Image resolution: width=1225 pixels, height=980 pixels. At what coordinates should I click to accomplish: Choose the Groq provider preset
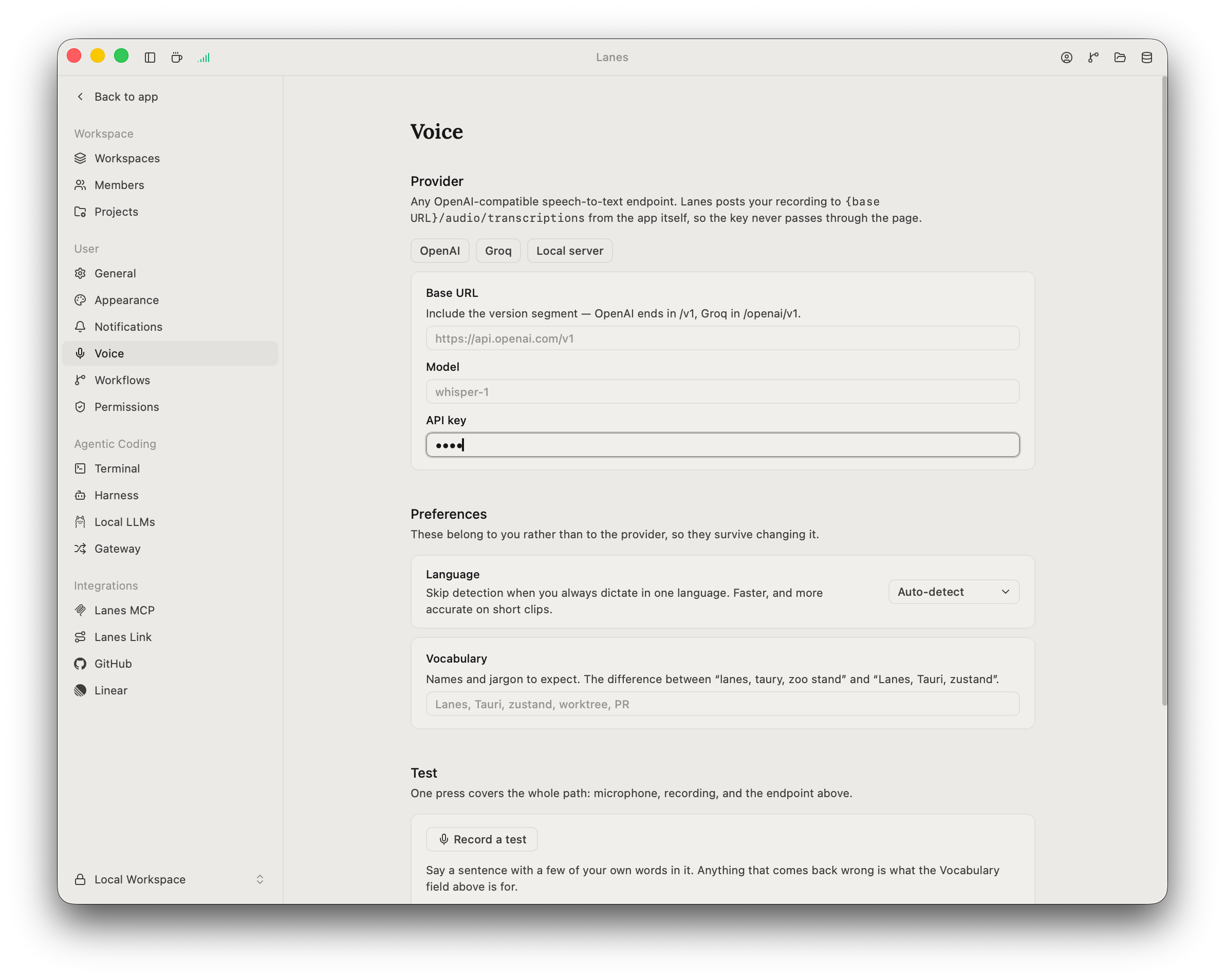[498, 251]
